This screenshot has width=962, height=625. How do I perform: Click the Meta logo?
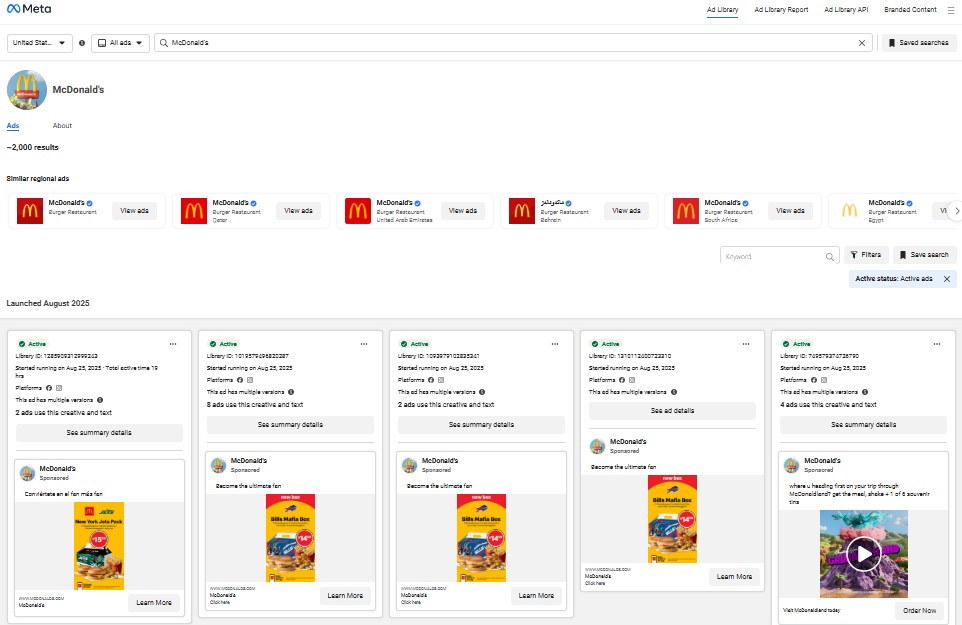pos(29,9)
